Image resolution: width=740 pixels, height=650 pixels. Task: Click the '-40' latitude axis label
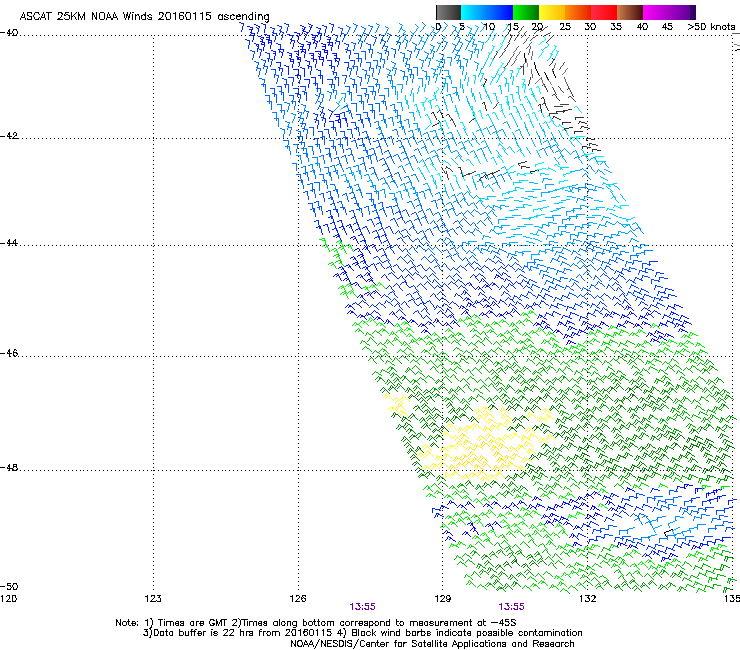[x=9, y=33]
